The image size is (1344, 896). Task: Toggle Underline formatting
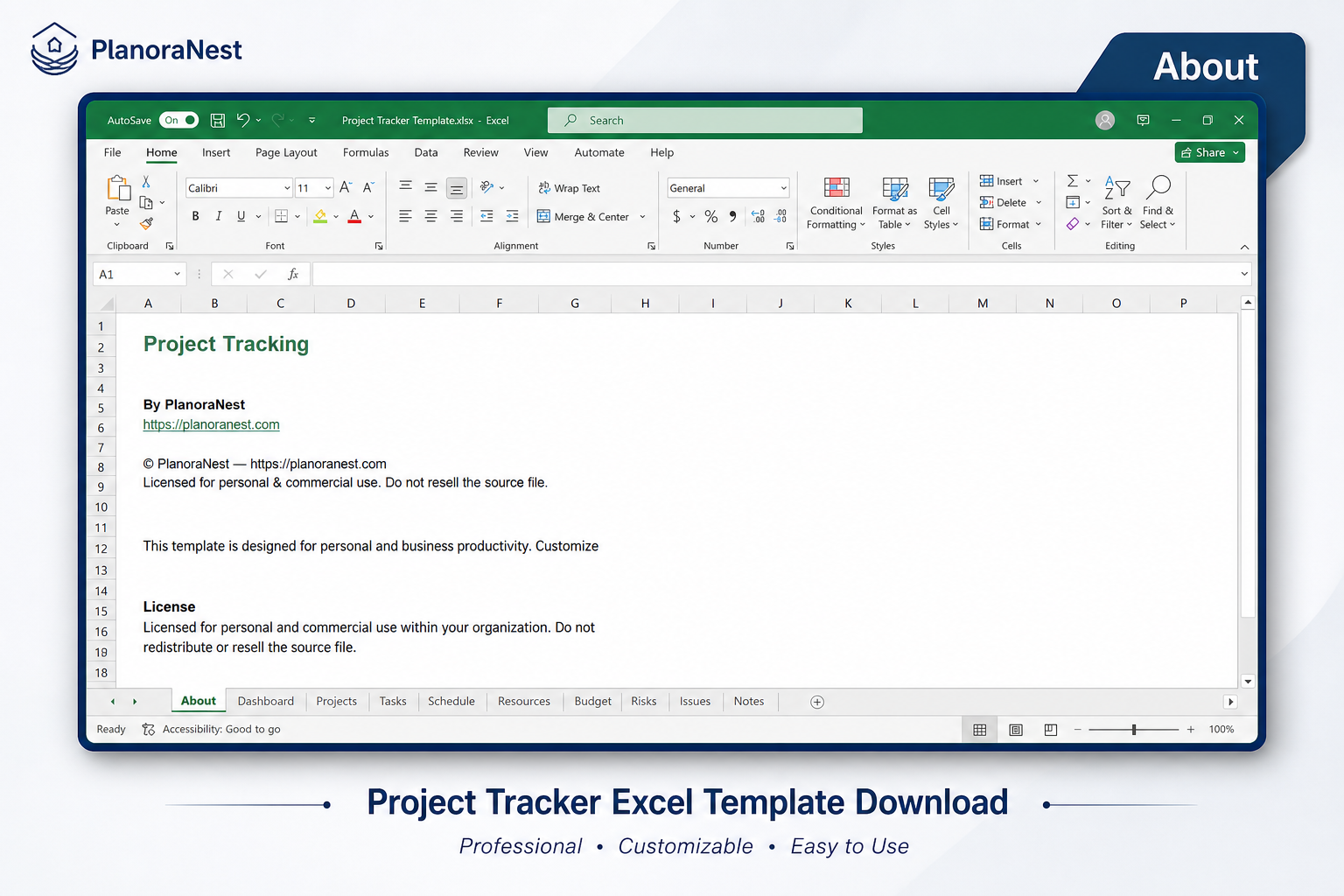tap(241, 216)
